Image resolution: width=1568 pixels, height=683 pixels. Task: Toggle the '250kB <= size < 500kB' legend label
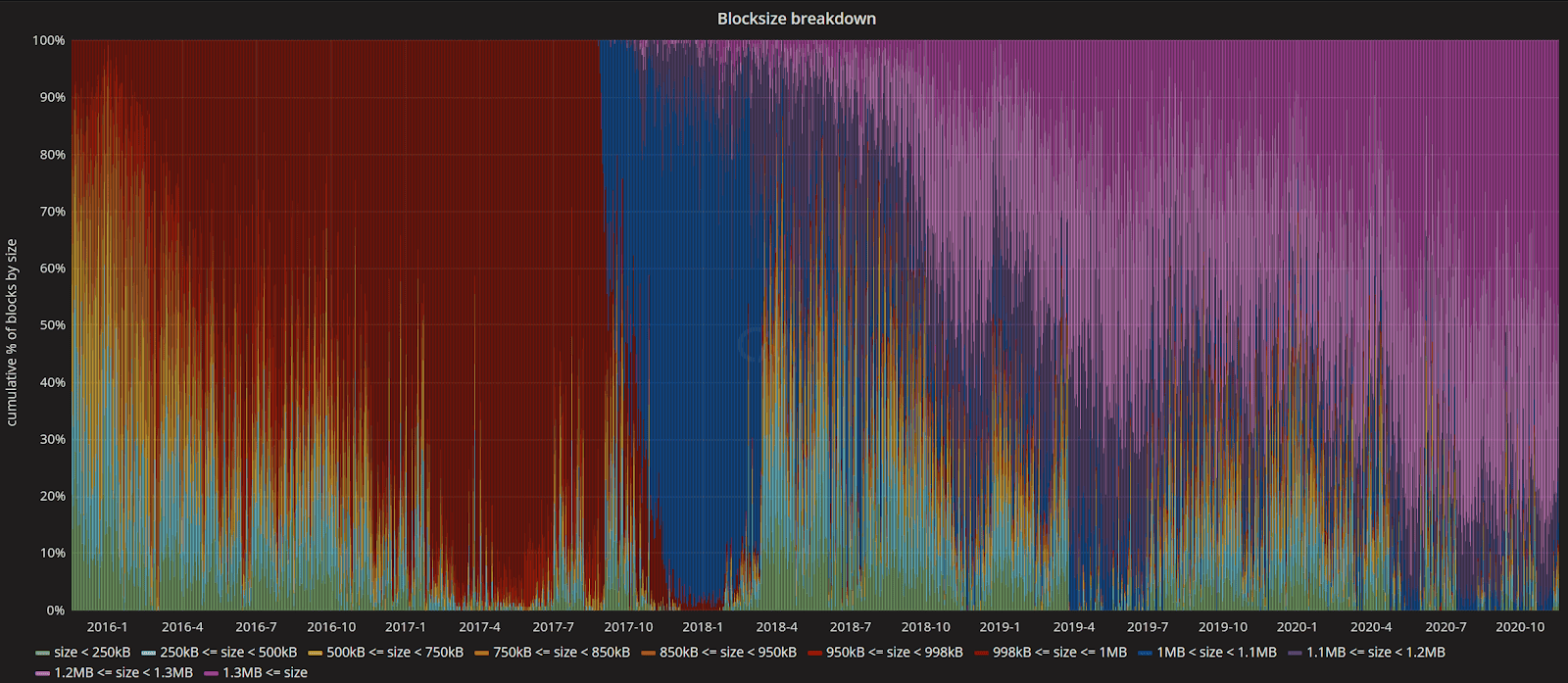pos(228,653)
